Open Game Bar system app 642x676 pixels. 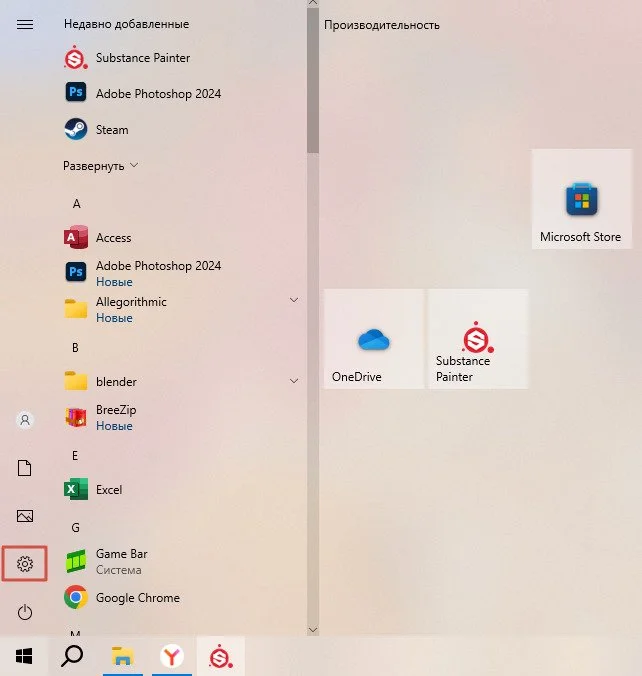click(x=106, y=562)
